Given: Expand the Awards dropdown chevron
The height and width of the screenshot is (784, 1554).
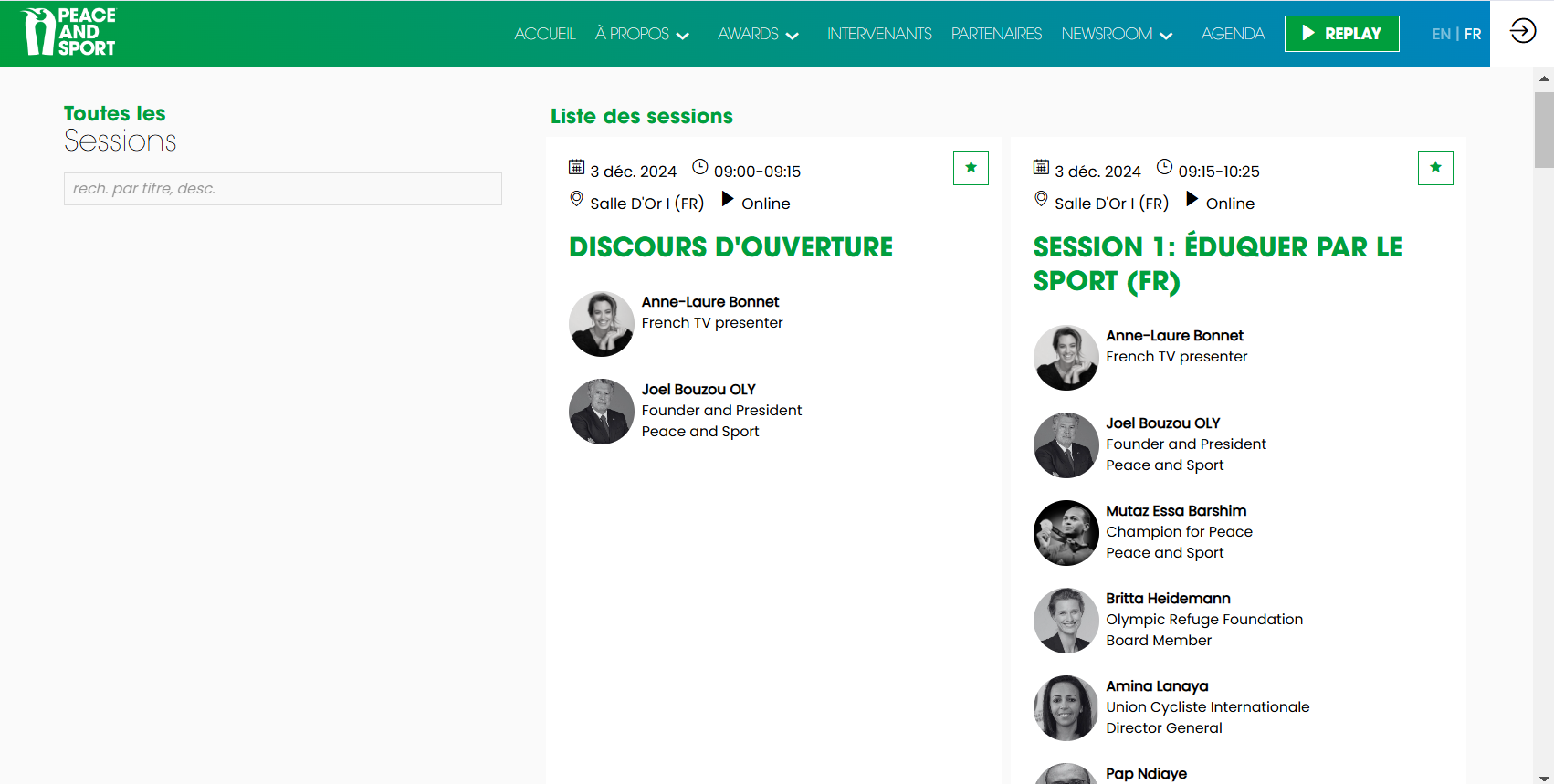Looking at the screenshot, I should pos(792,36).
